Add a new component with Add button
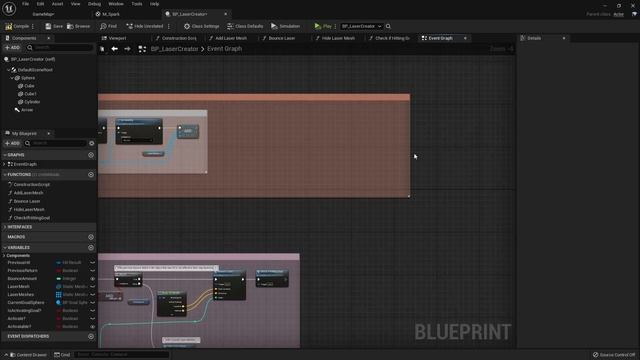The height and width of the screenshot is (360, 640). point(12,47)
